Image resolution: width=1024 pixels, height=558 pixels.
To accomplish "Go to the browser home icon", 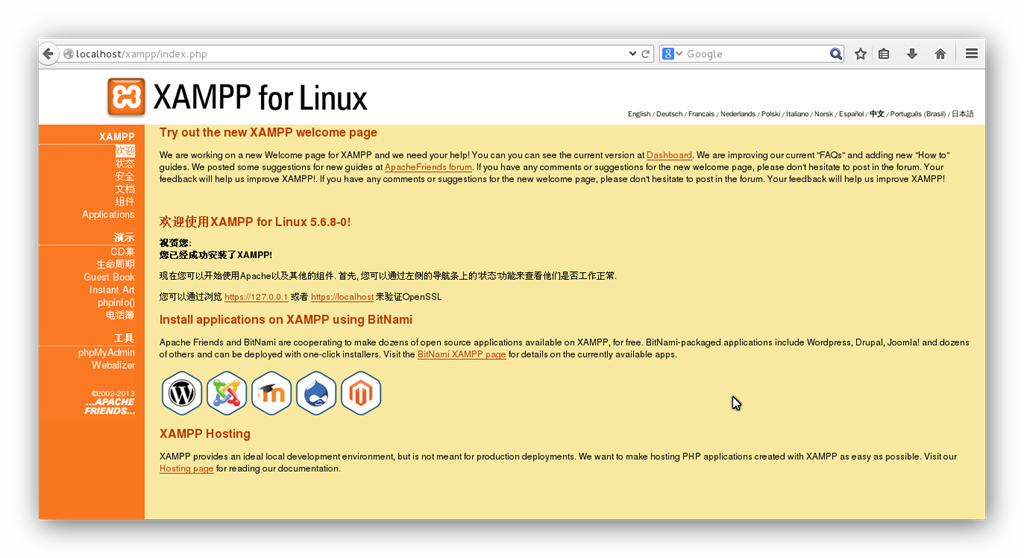I will (940, 54).
